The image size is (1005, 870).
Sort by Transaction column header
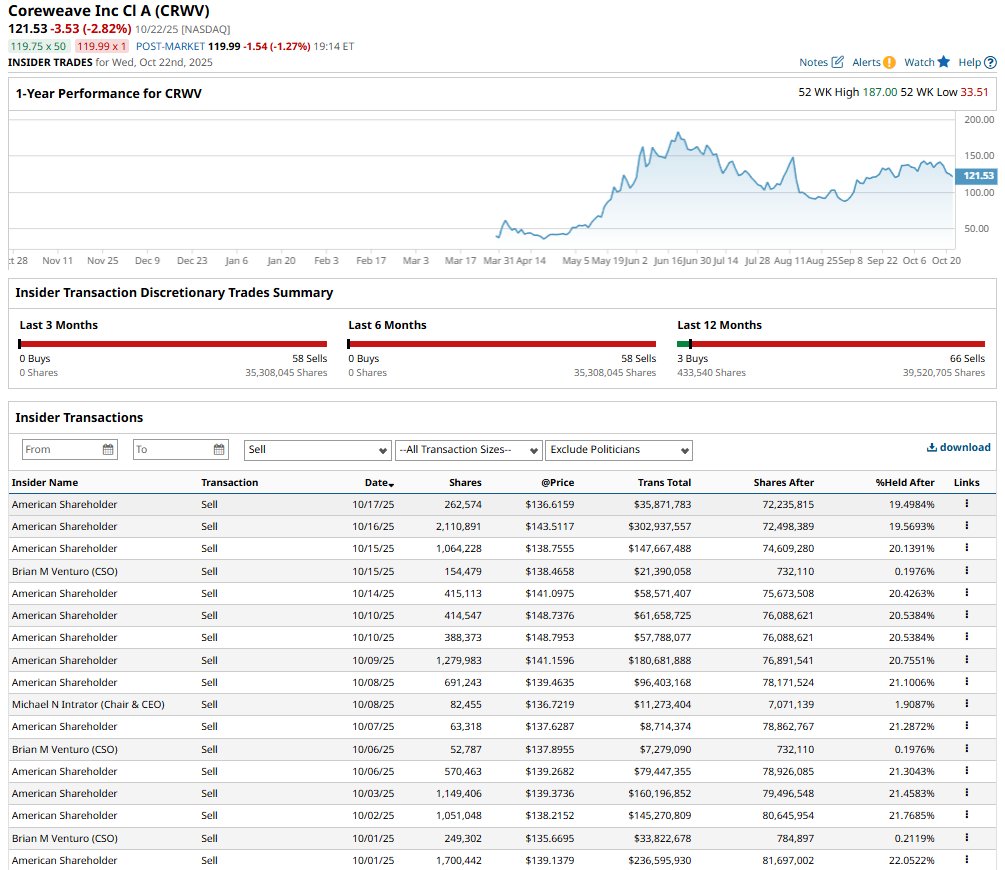pos(229,483)
